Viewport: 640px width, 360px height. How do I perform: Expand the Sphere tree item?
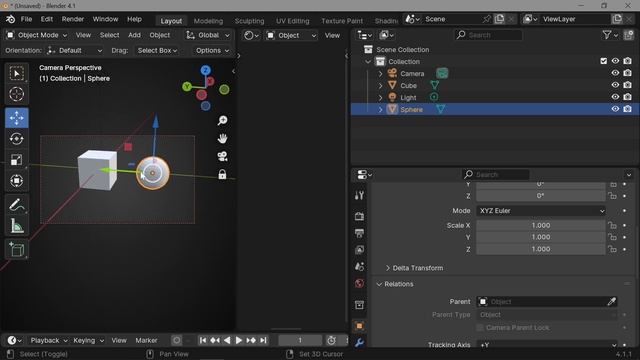tap(380, 109)
